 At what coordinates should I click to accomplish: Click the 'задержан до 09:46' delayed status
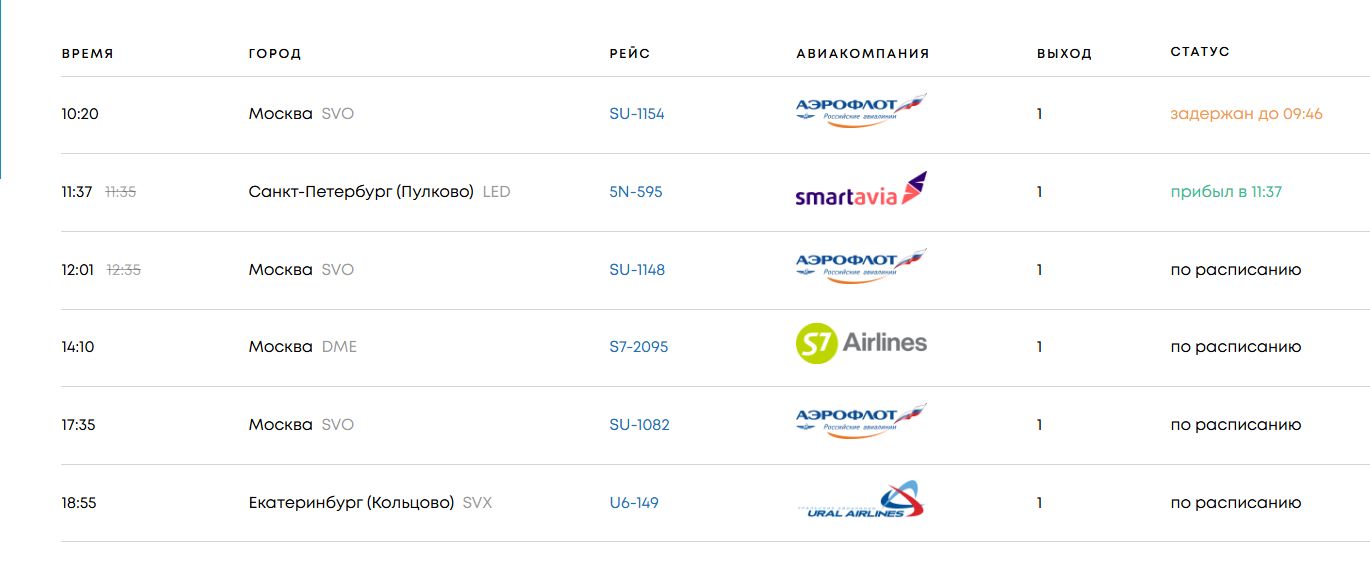[x=1246, y=114]
